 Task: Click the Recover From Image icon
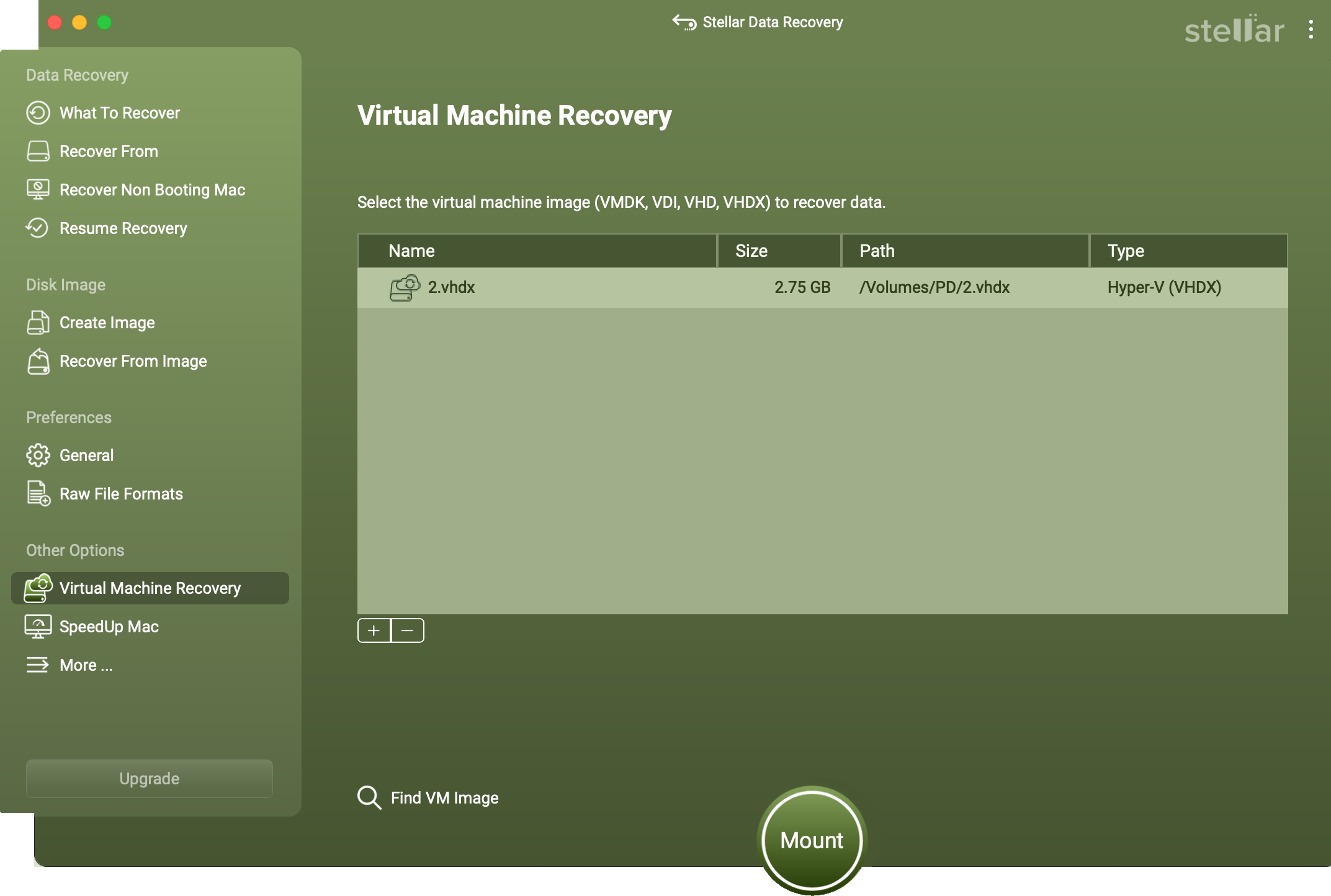(38, 361)
